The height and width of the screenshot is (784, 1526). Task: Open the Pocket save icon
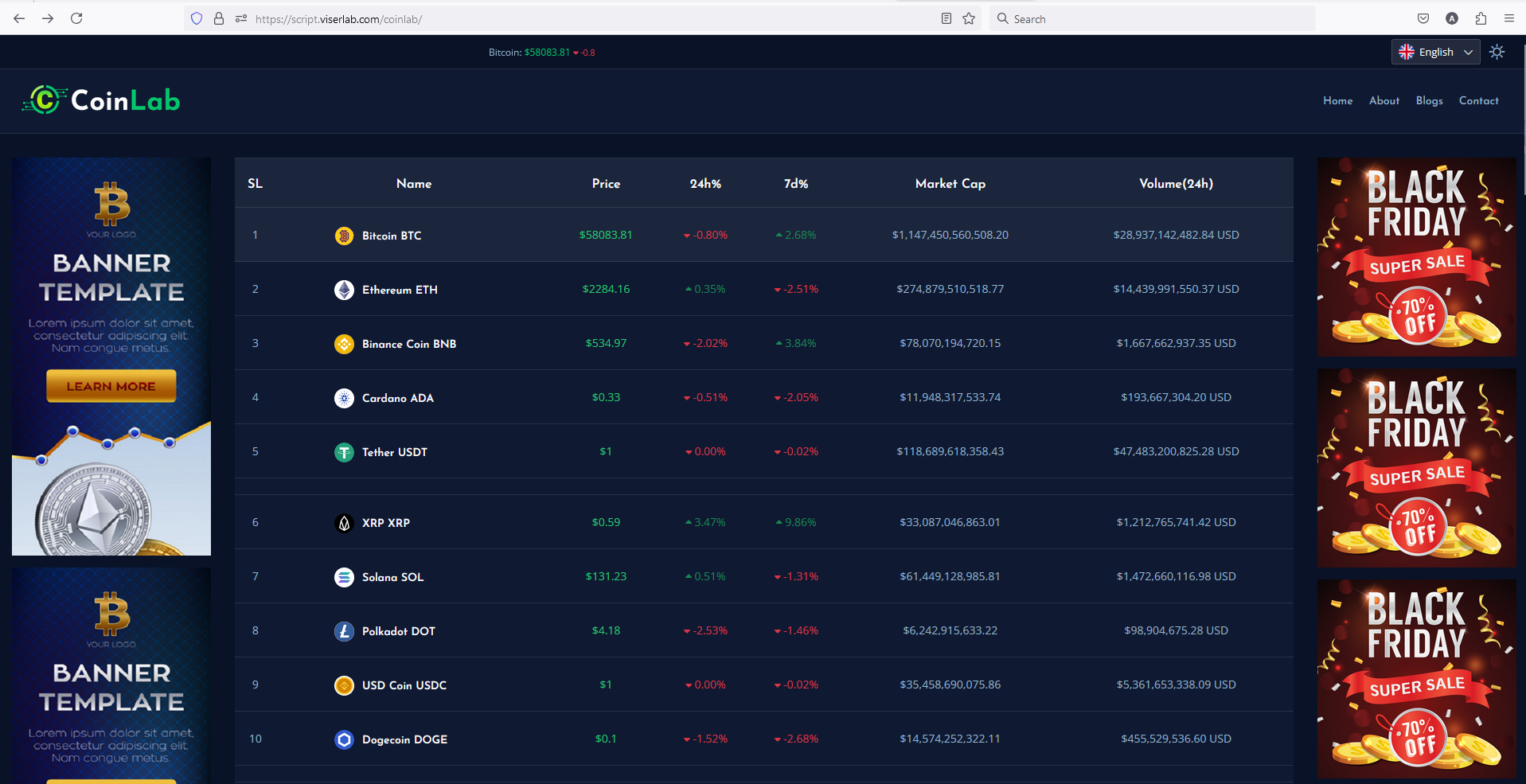[1423, 18]
